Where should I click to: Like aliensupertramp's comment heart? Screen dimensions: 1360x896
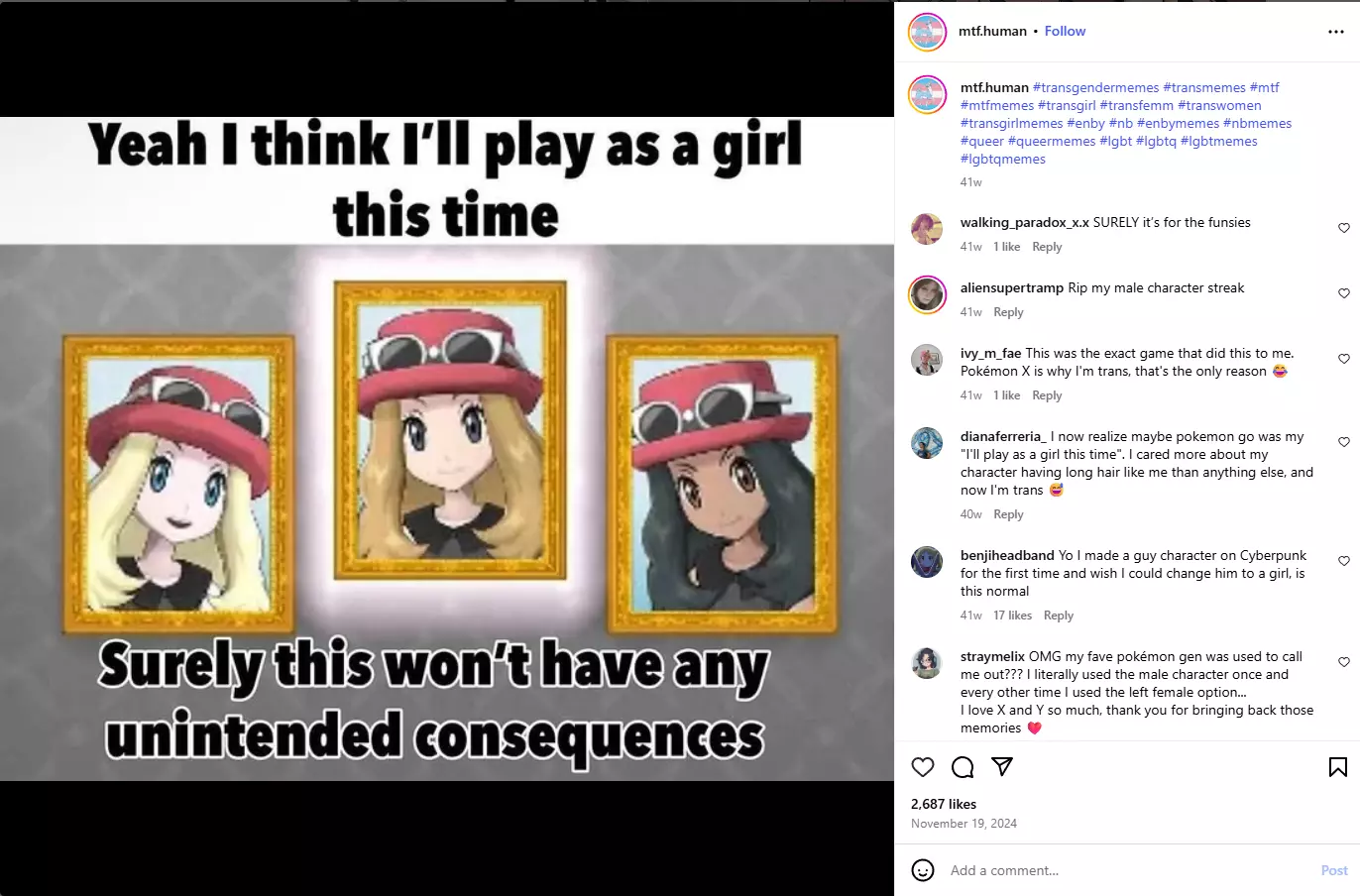[1344, 293]
